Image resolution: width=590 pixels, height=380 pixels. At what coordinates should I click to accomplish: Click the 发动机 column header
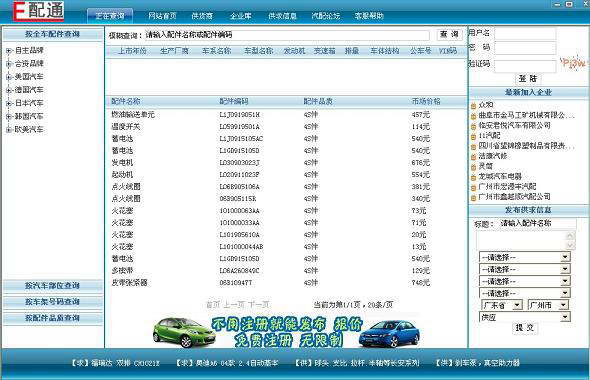(294, 51)
